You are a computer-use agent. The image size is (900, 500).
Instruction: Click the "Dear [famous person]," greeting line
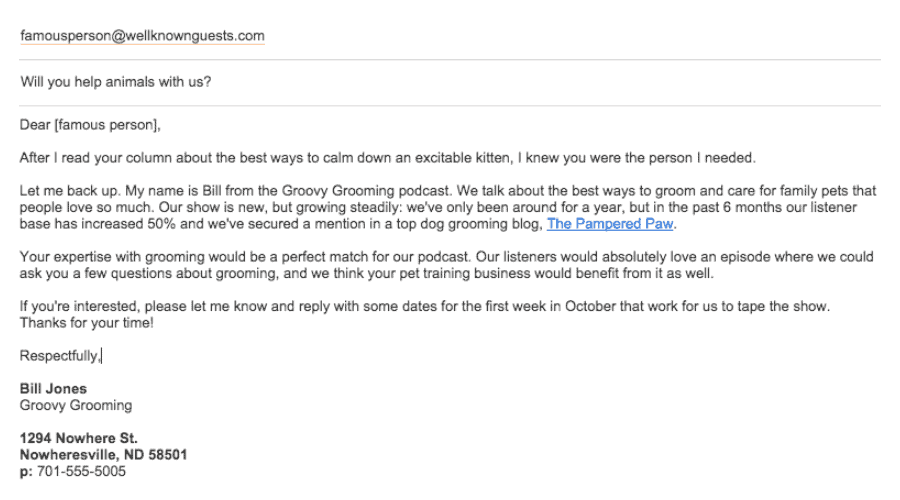pyautogui.click(x=89, y=125)
